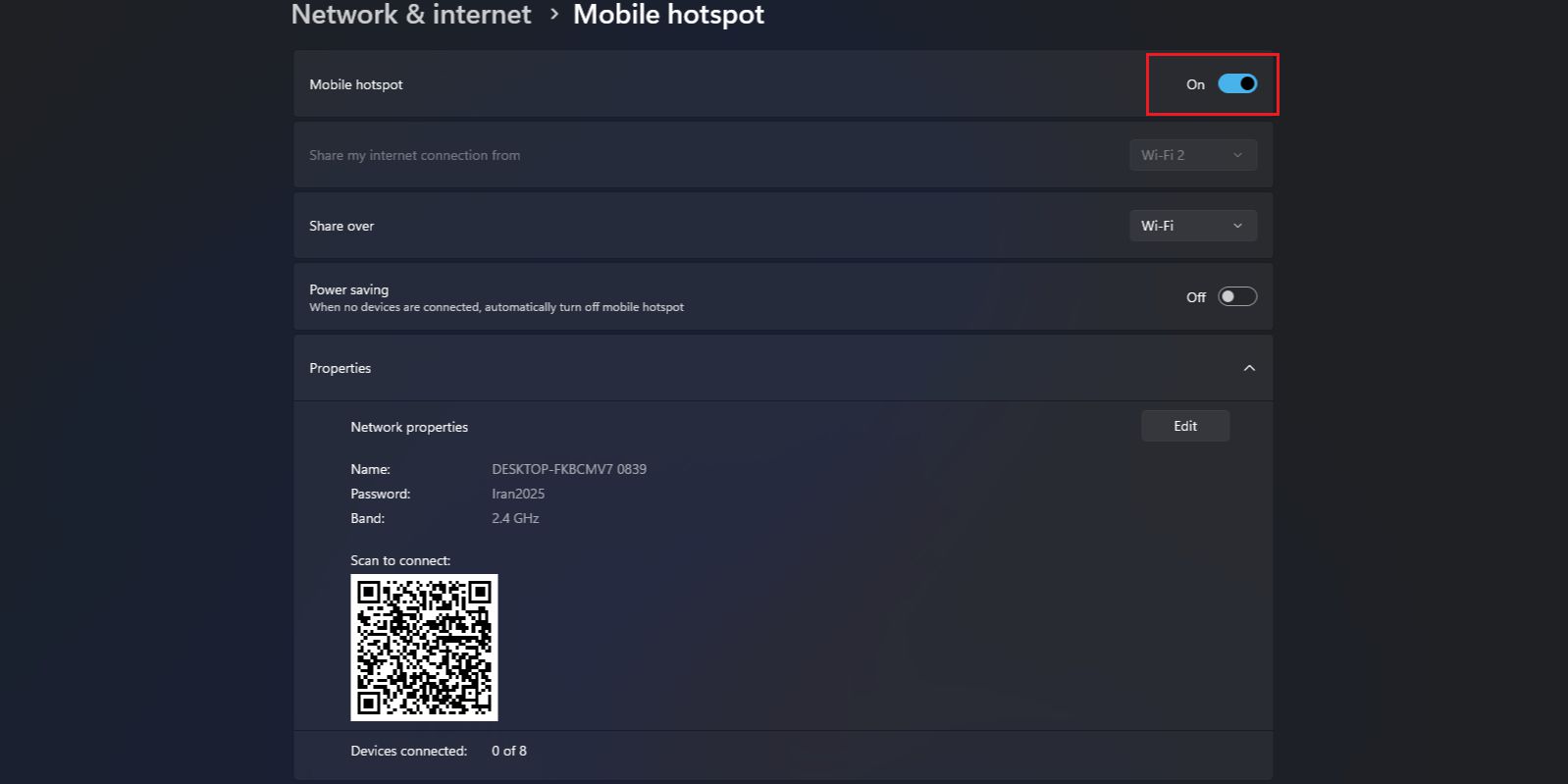This screenshot has height=784, width=1568.
Task: Click the Mobile hotspot breadcrumb title
Action: [668, 15]
